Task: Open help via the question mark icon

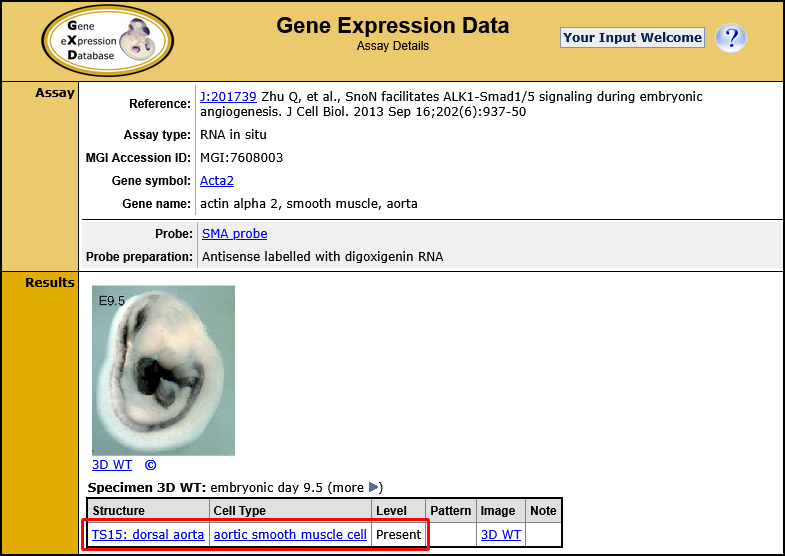Action: [x=732, y=38]
